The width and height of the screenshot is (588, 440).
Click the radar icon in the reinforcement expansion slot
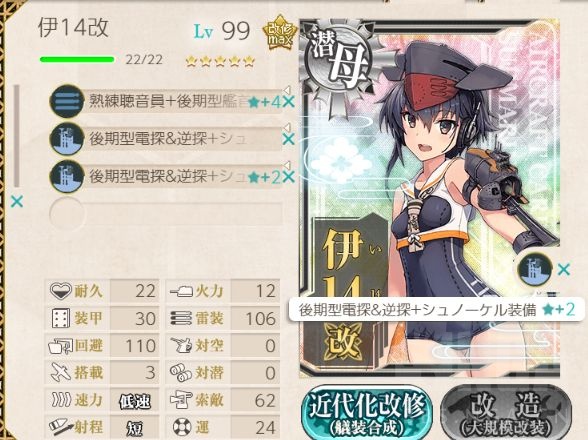coord(535,269)
